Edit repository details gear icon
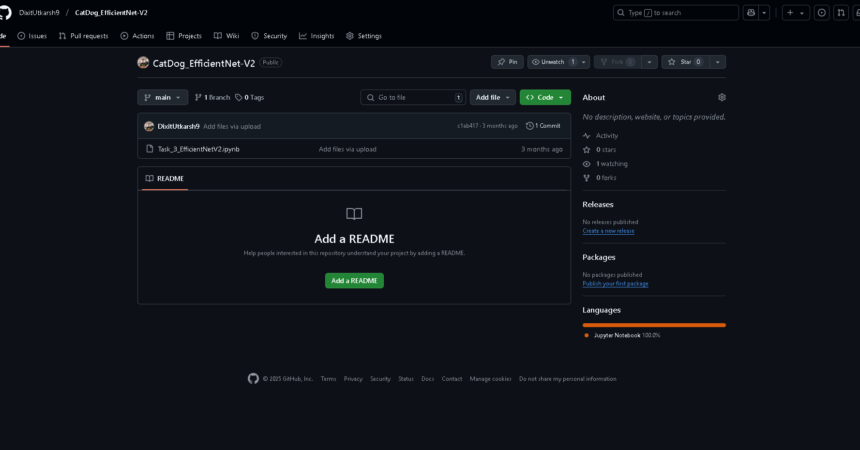The width and height of the screenshot is (860, 450). click(722, 97)
